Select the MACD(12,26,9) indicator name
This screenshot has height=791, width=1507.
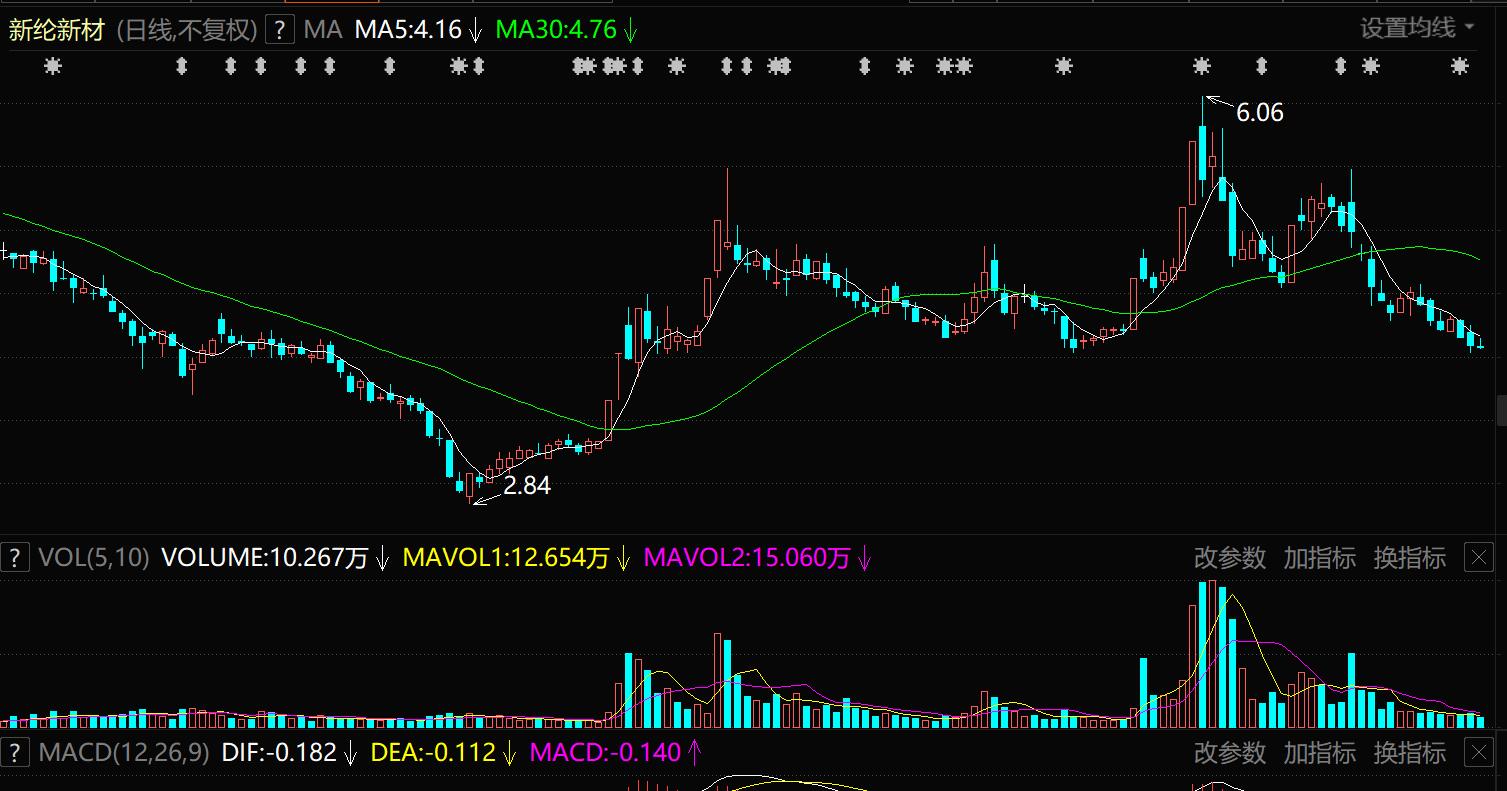pyautogui.click(x=124, y=752)
